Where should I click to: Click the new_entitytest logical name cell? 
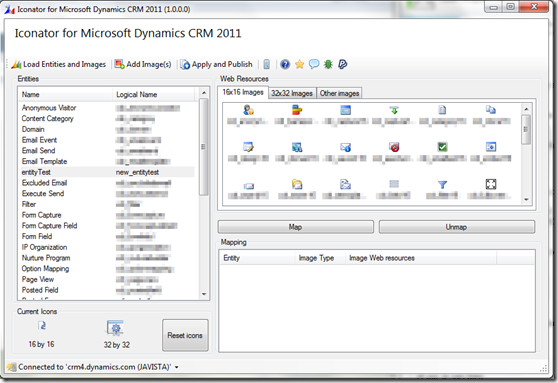pos(137,172)
